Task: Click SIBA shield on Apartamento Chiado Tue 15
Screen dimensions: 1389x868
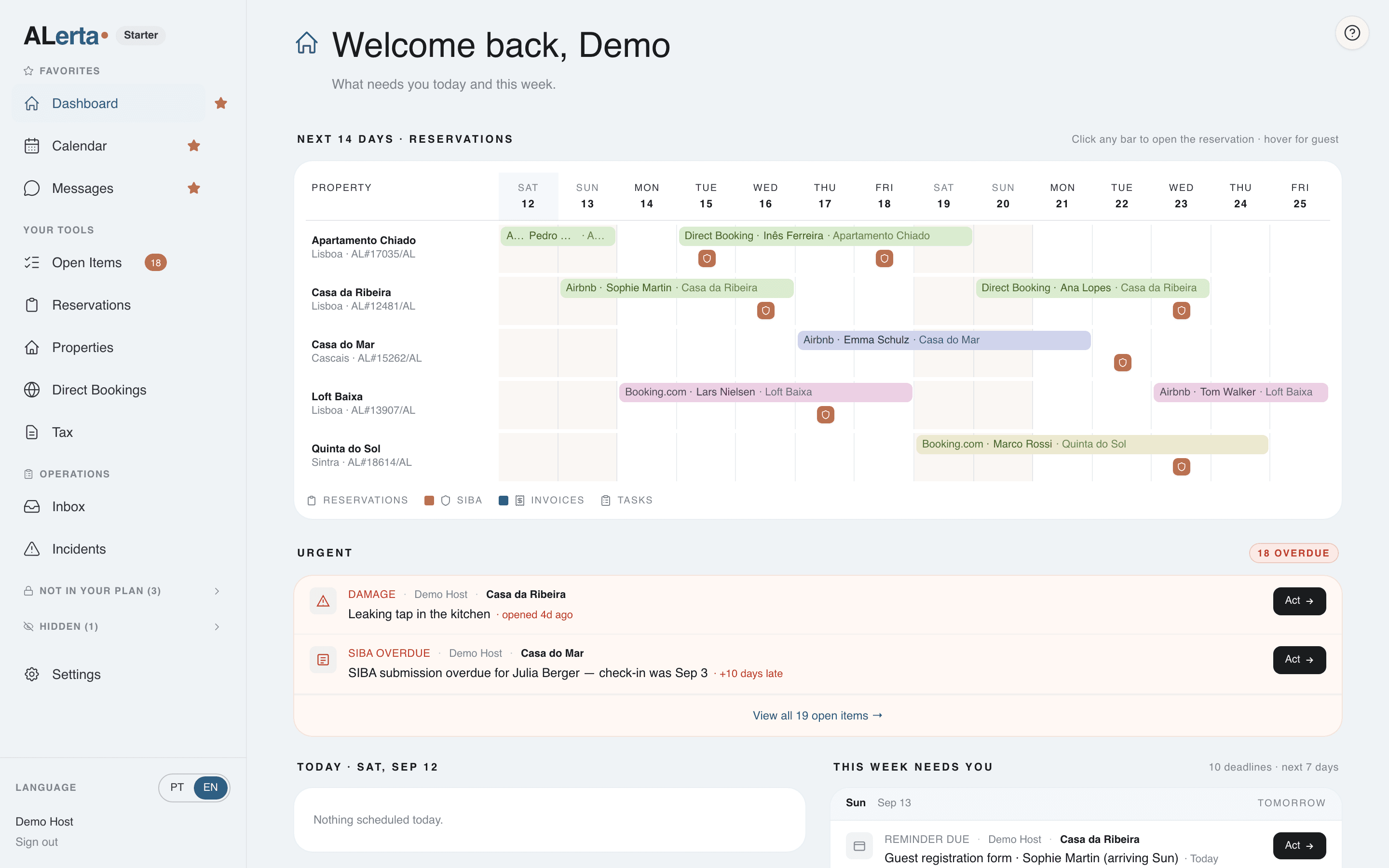Action: pos(707,258)
